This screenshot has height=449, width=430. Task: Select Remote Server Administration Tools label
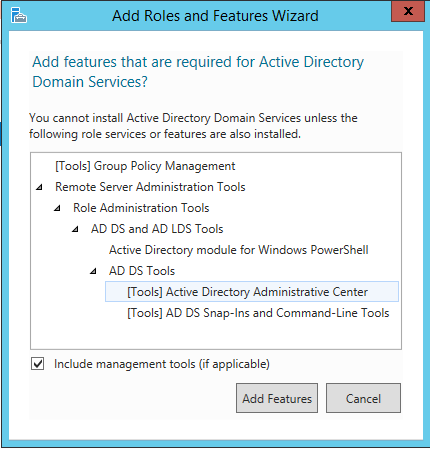point(150,187)
